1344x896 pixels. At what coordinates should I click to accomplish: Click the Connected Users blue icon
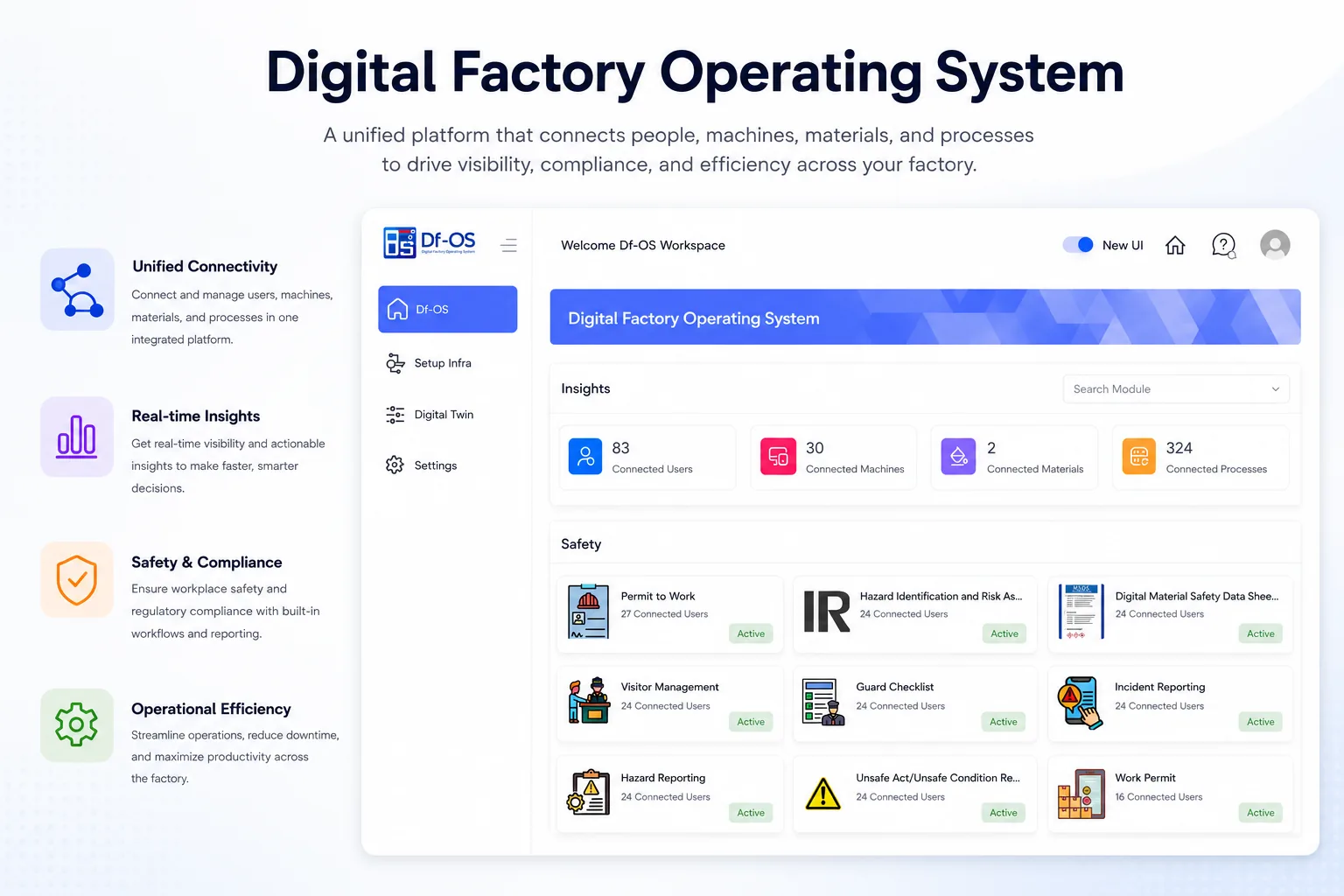[x=585, y=457]
